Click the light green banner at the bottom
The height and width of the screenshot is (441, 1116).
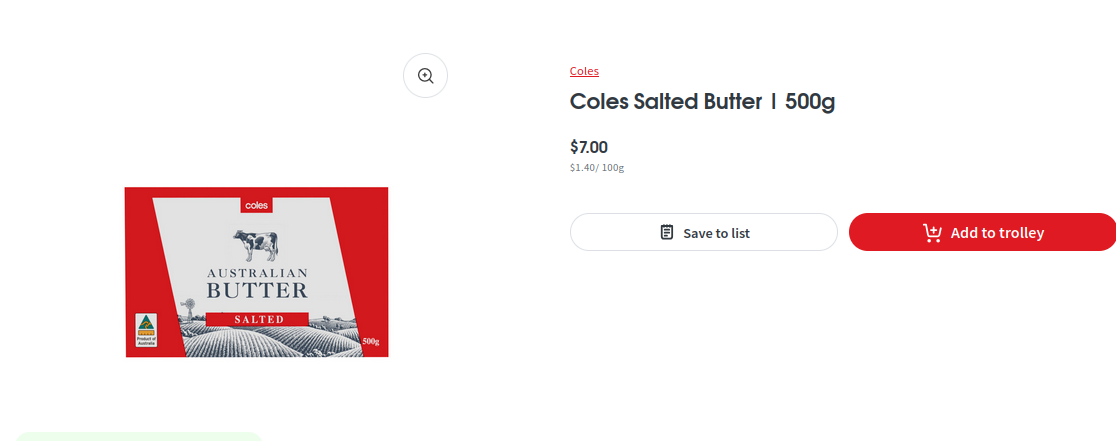[x=139, y=436]
